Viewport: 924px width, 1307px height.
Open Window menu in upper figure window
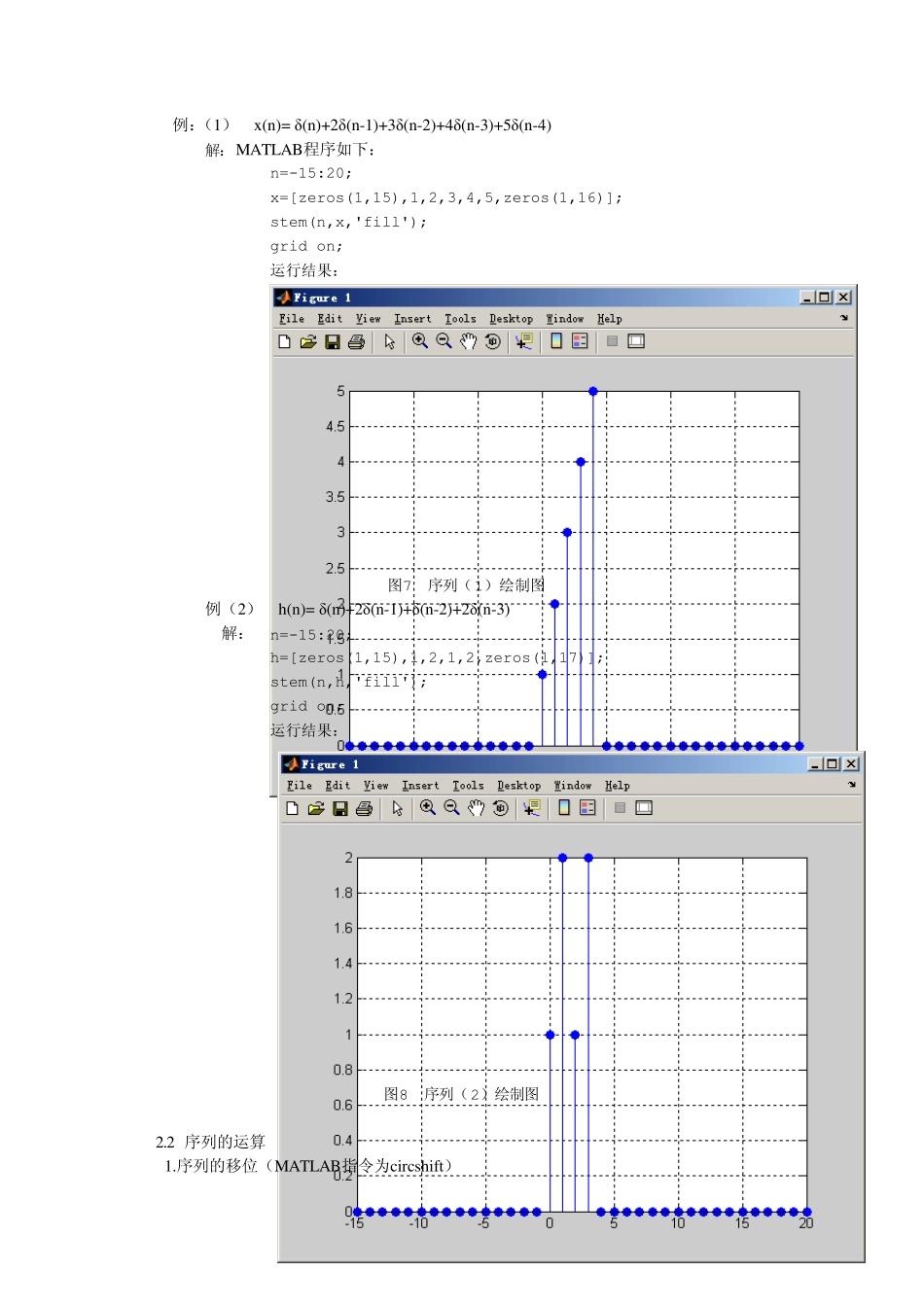tap(565, 319)
